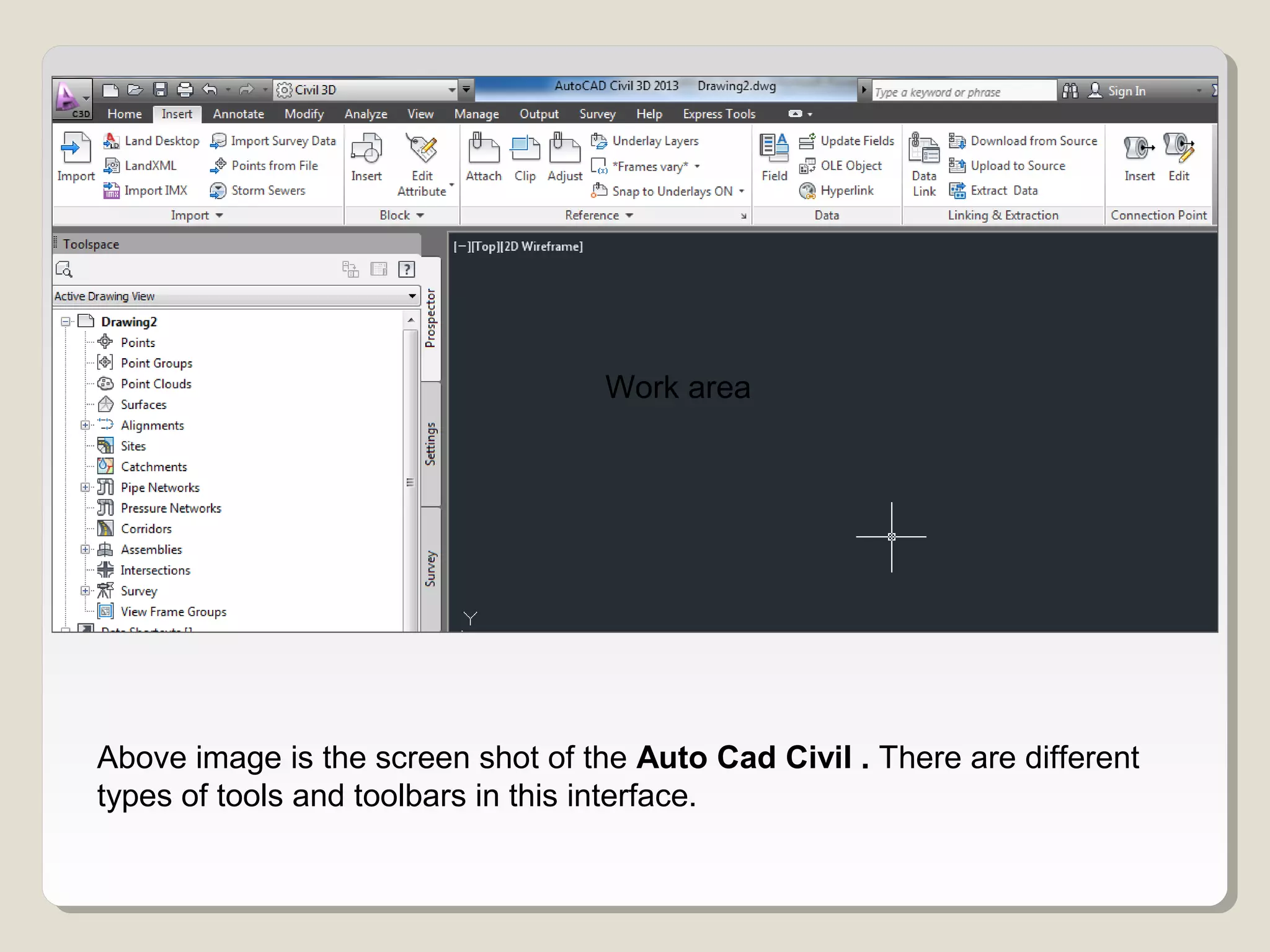The width and height of the screenshot is (1270, 952).
Task: Click the large Import button
Action: tap(76, 158)
